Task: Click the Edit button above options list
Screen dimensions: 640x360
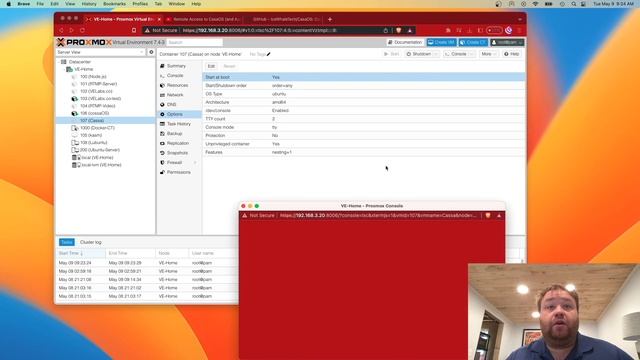Action: click(x=211, y=66)
